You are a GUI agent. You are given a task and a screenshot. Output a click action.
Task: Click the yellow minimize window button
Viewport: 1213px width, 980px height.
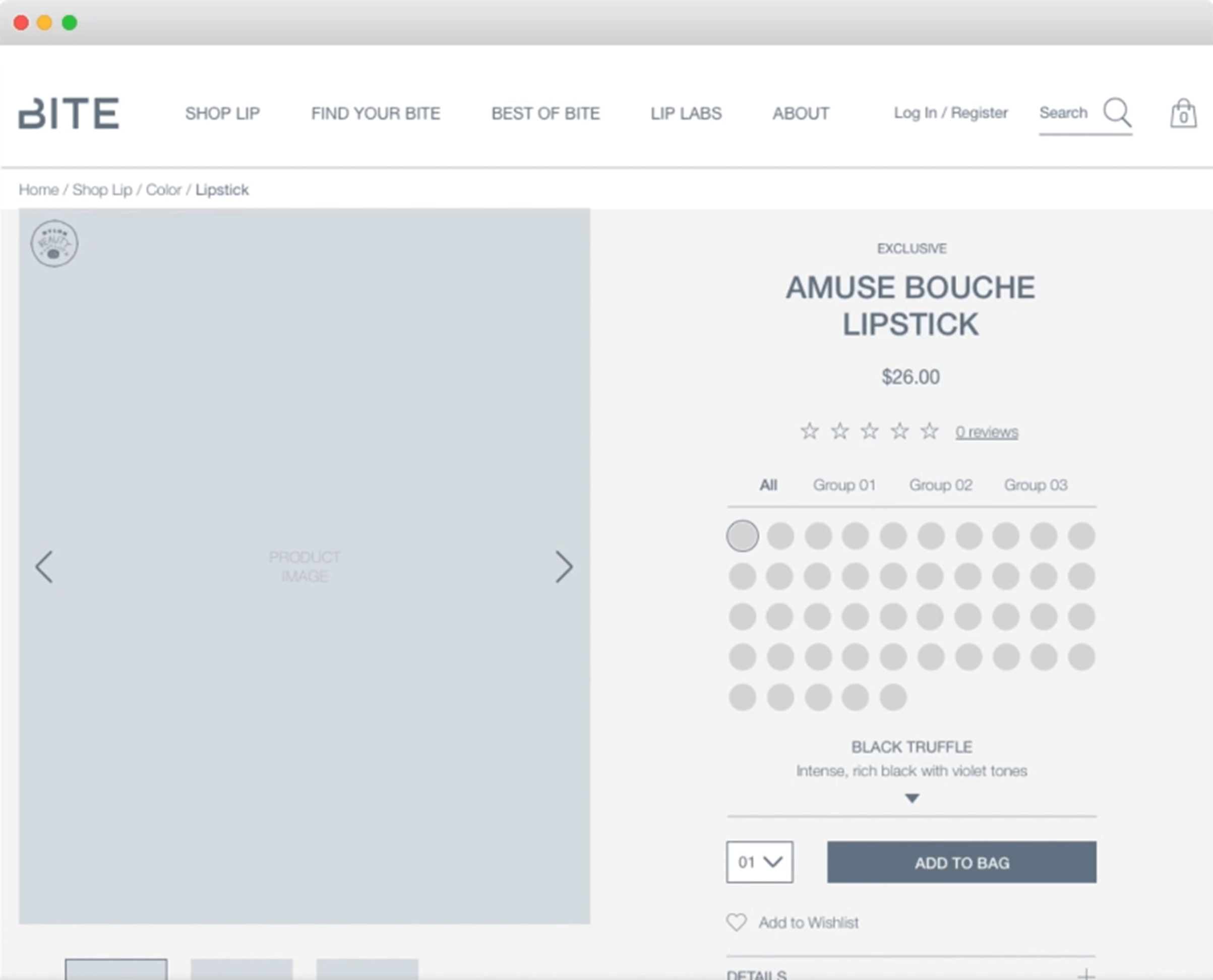tap(44, 23)
